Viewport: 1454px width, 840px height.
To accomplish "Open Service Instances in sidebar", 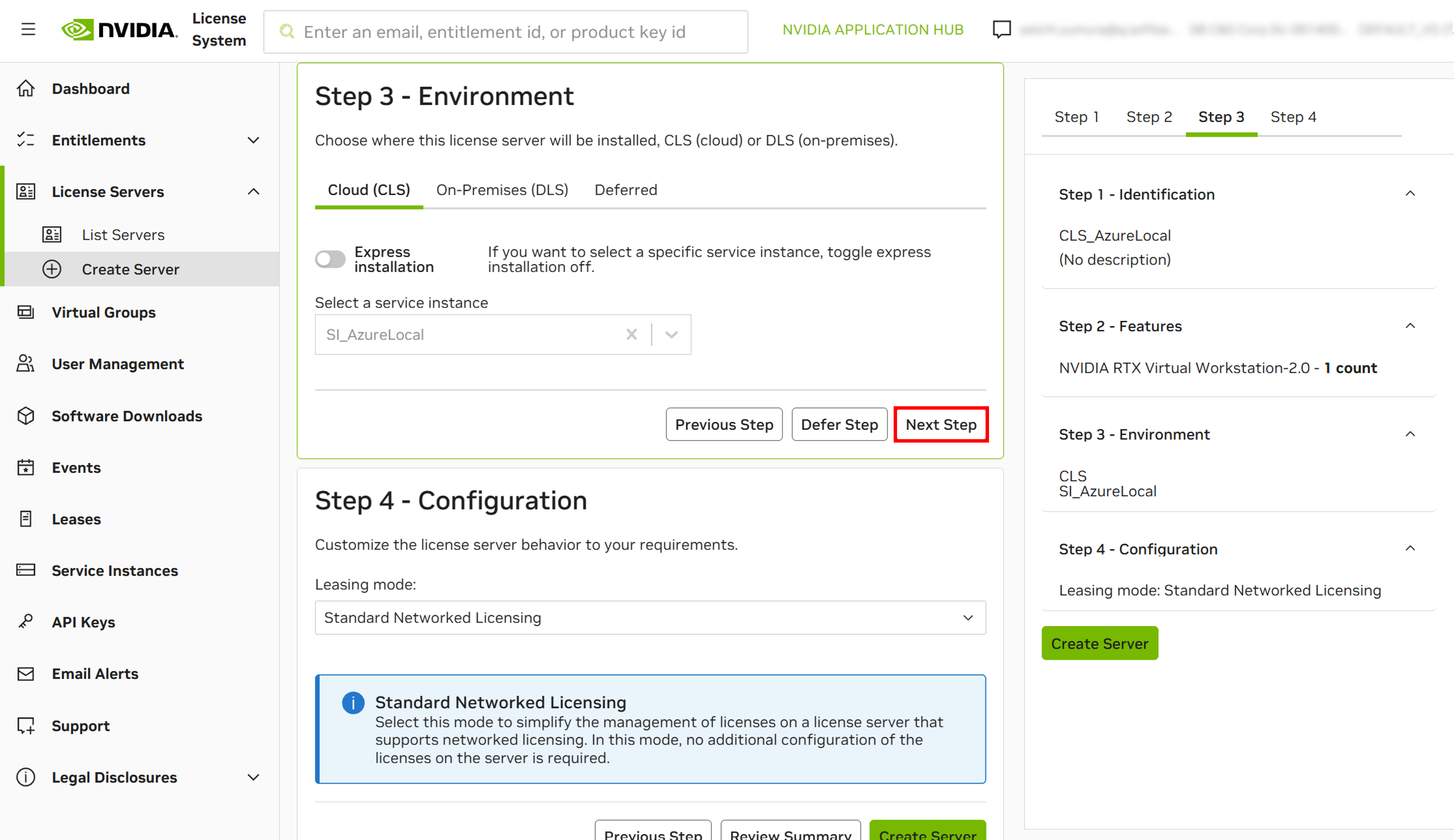I will click(x=115, y=571).
